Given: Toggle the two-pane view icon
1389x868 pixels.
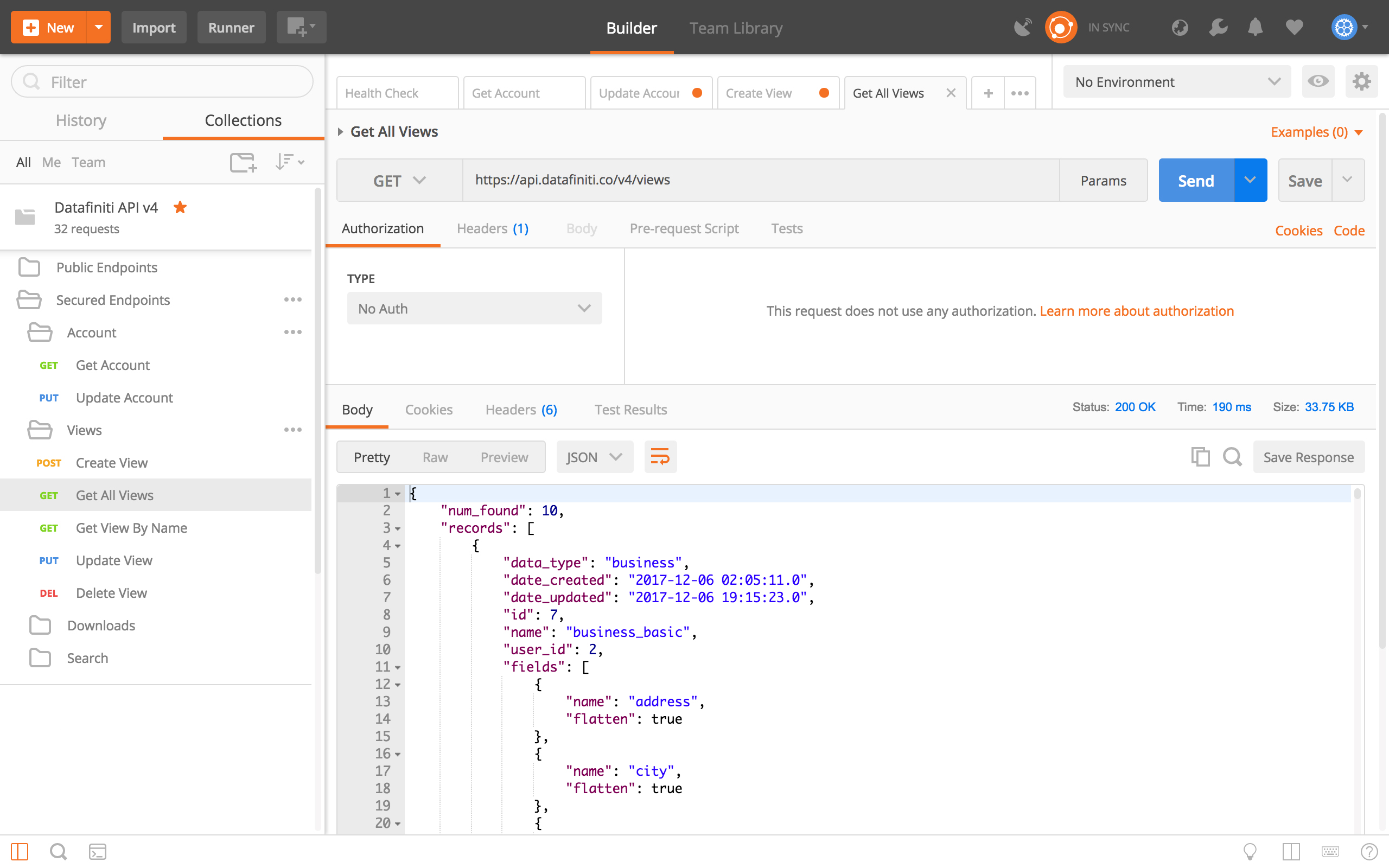Looking at the screenshot, I should click(1291, 852).
